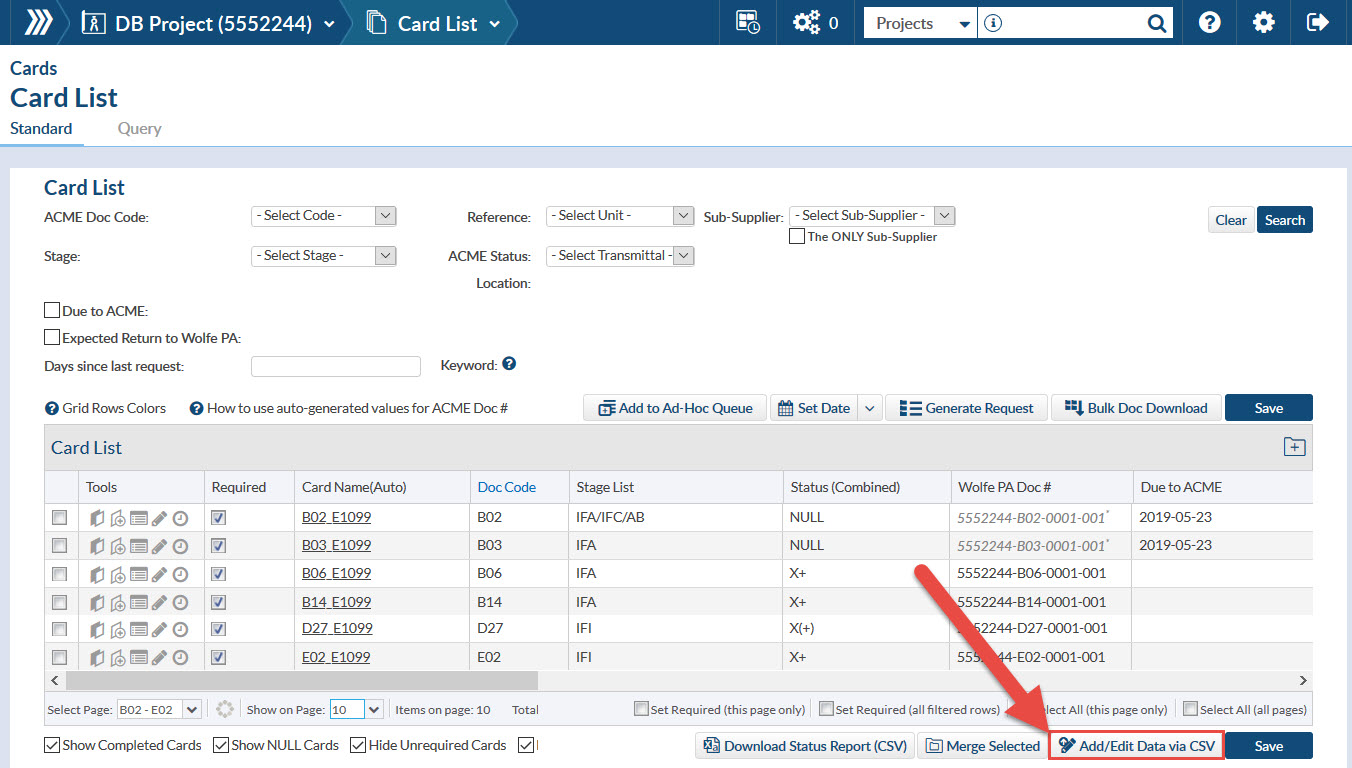Click the pencil icon in B02_E1099 row
The image size is (1352, 768).
159,518
